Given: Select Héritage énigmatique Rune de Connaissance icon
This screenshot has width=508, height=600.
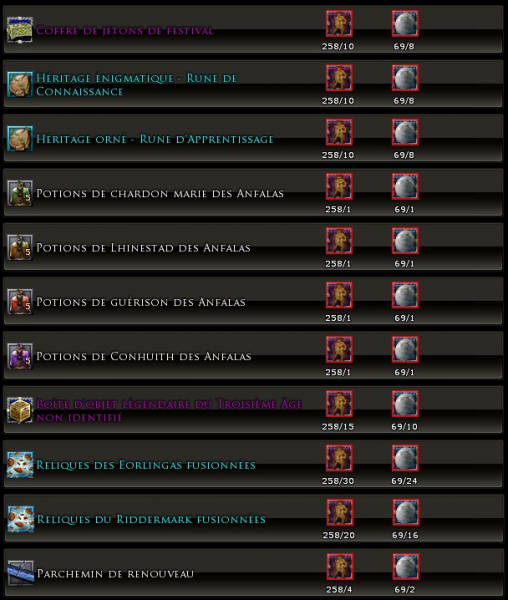Looking at the screenshot, I should (x=20, y=84).
